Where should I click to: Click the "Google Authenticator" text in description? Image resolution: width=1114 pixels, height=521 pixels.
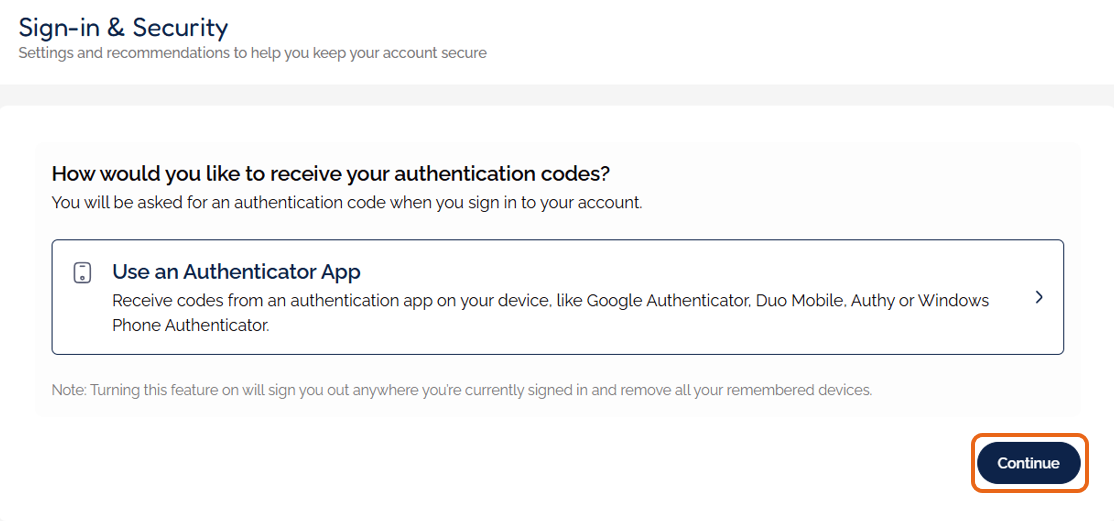pyautogui.click(x=667, y=301)
